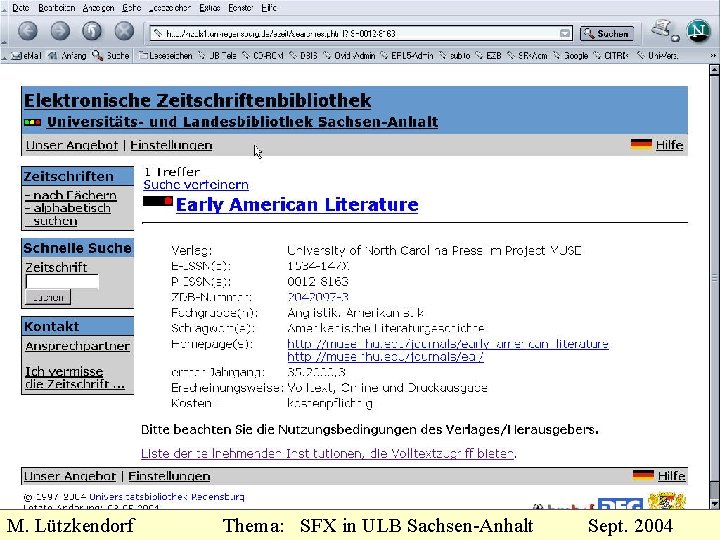Screen dimensions: 720x540
Task: Open the EZB bookmark
Action: tap(489, 56)
